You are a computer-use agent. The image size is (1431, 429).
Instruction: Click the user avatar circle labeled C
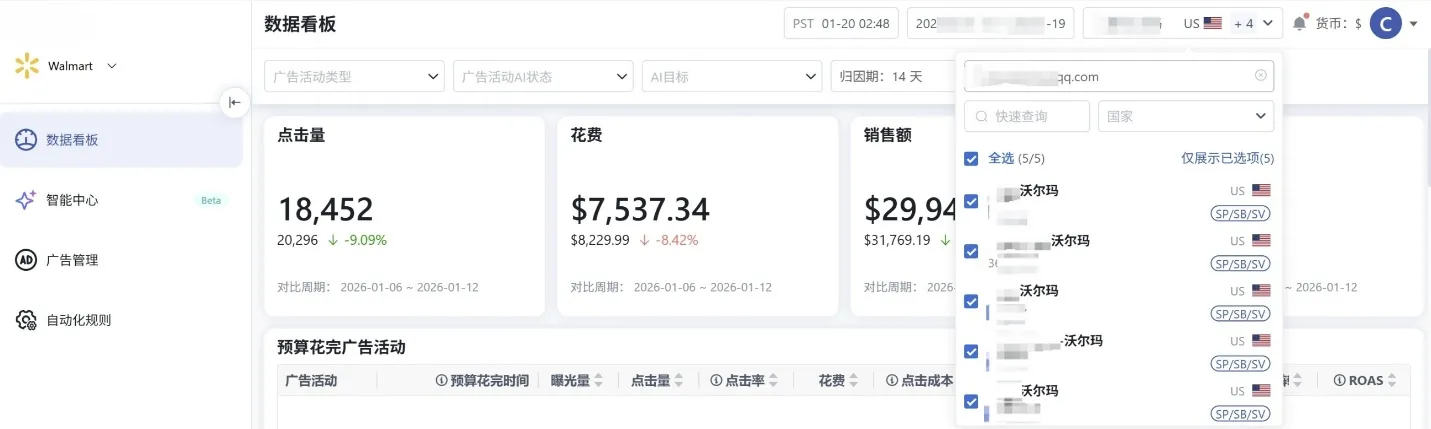pos(1386,23)
